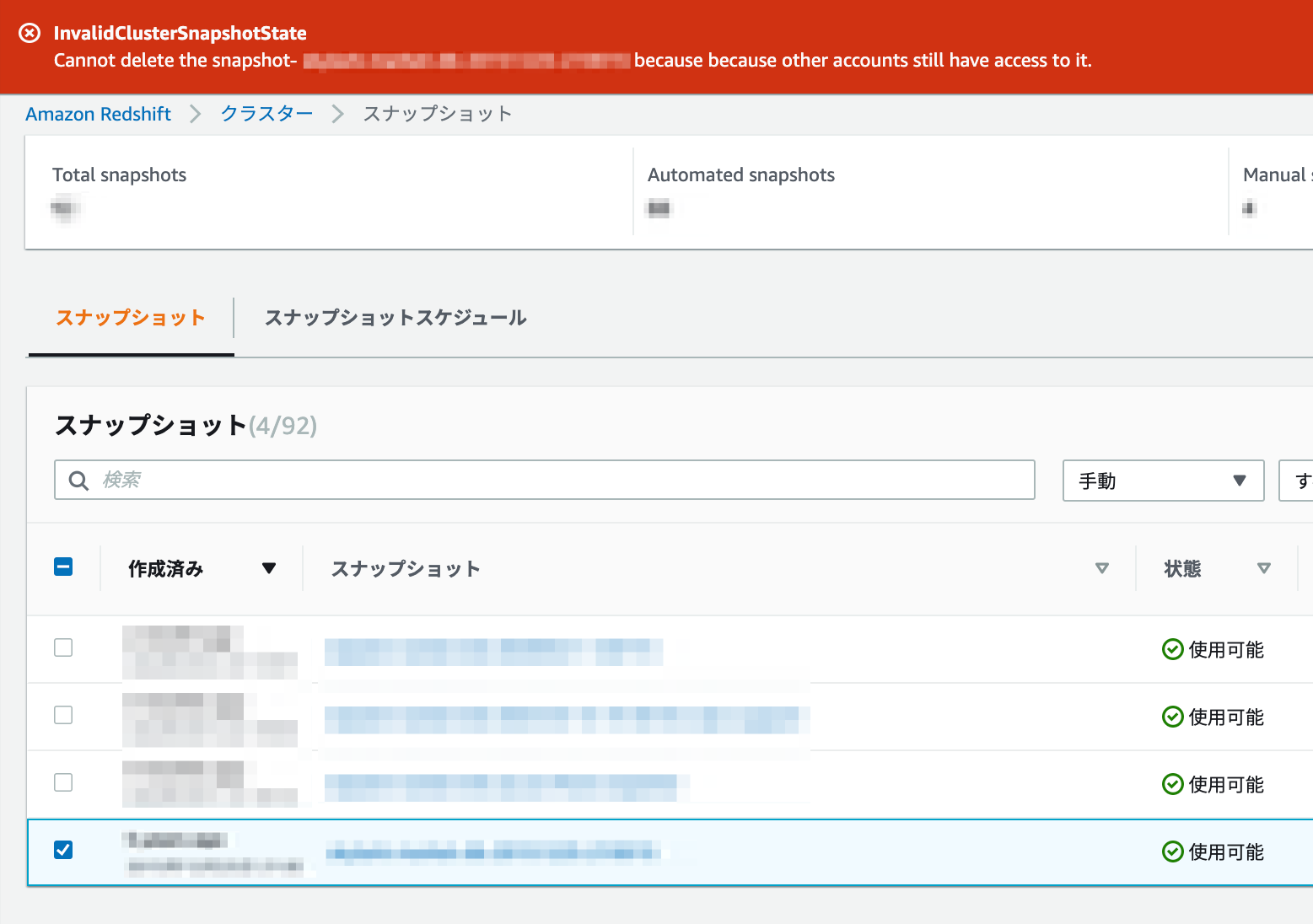The image size is (1313, 924).
Task: Toggle the select-all checkbox in the table header
Action: tap(63, 567)
